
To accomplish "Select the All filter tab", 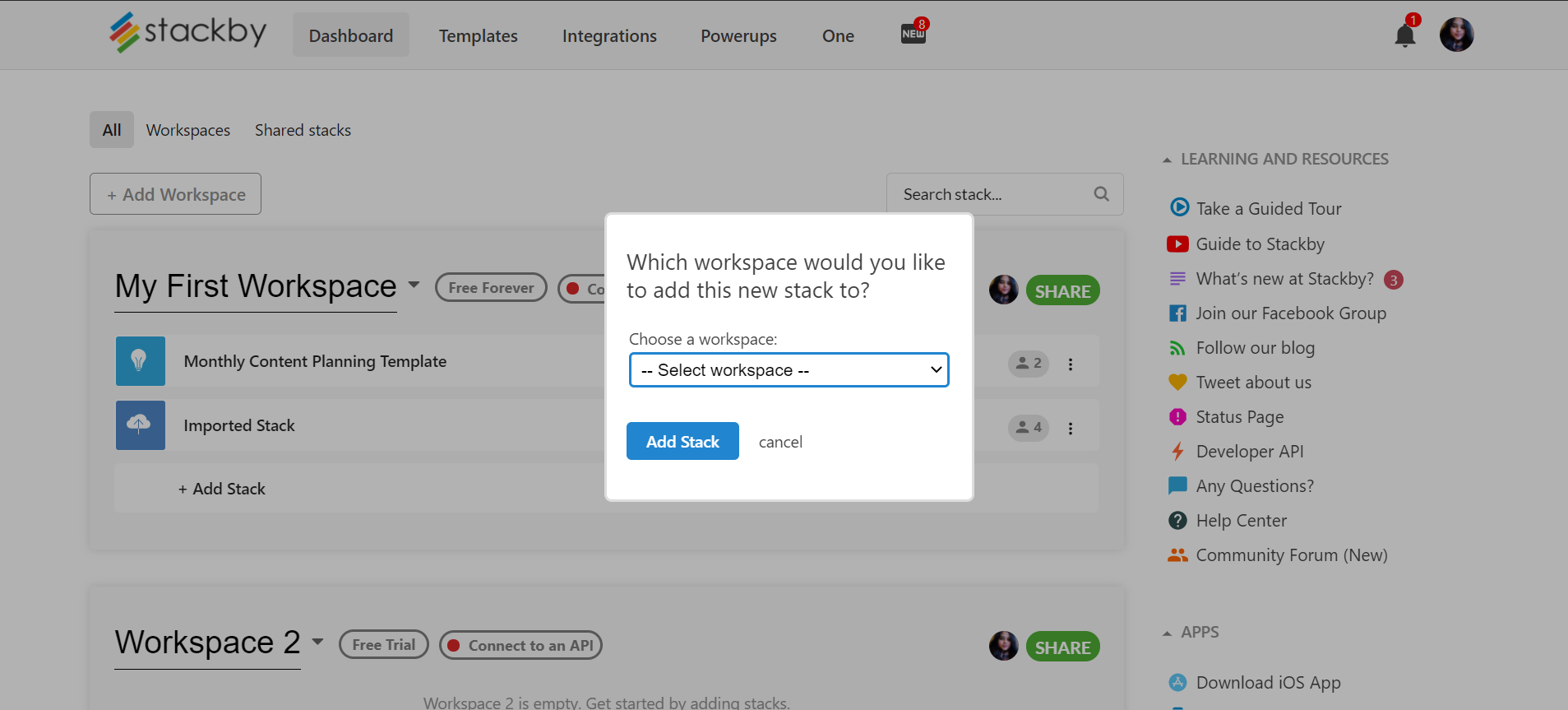I will click(x=112, y=130).
